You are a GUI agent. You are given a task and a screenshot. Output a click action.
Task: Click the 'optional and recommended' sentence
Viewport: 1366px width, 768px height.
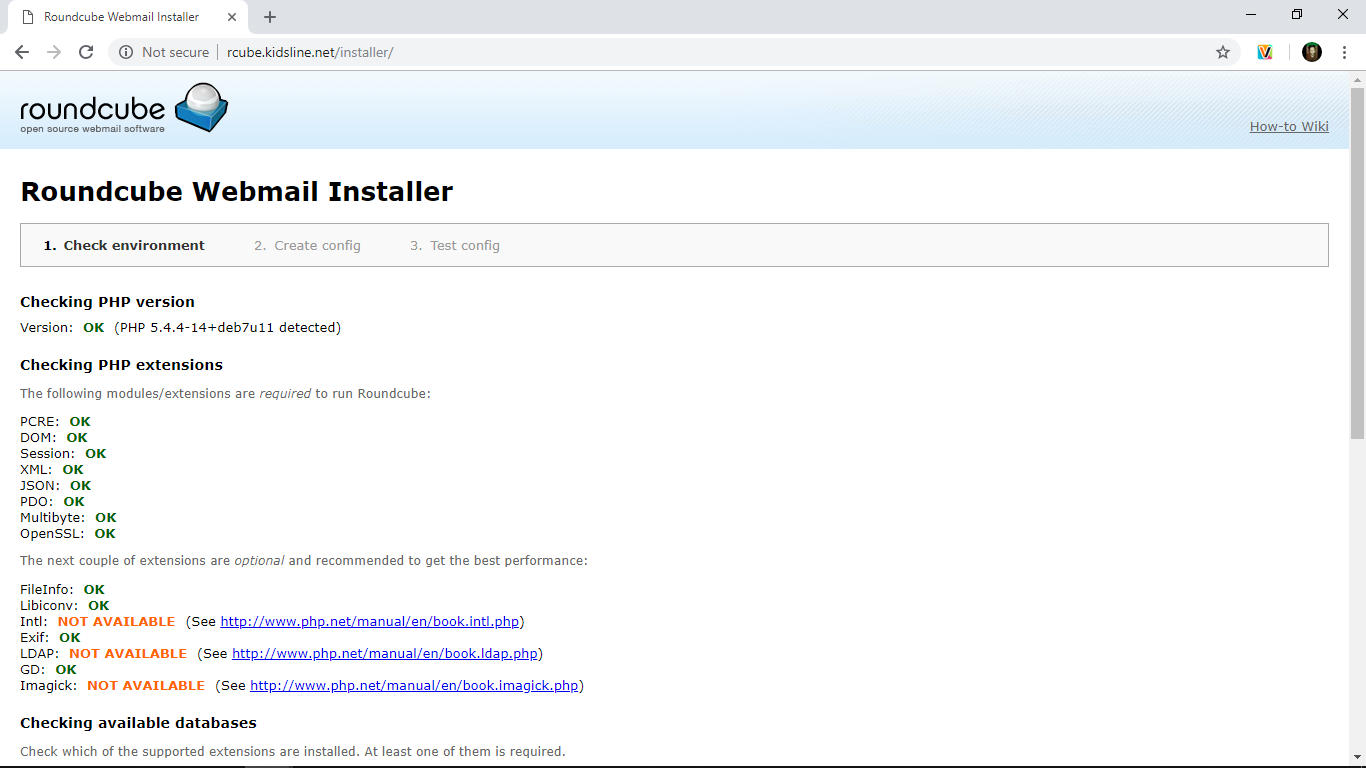point(304,560)
